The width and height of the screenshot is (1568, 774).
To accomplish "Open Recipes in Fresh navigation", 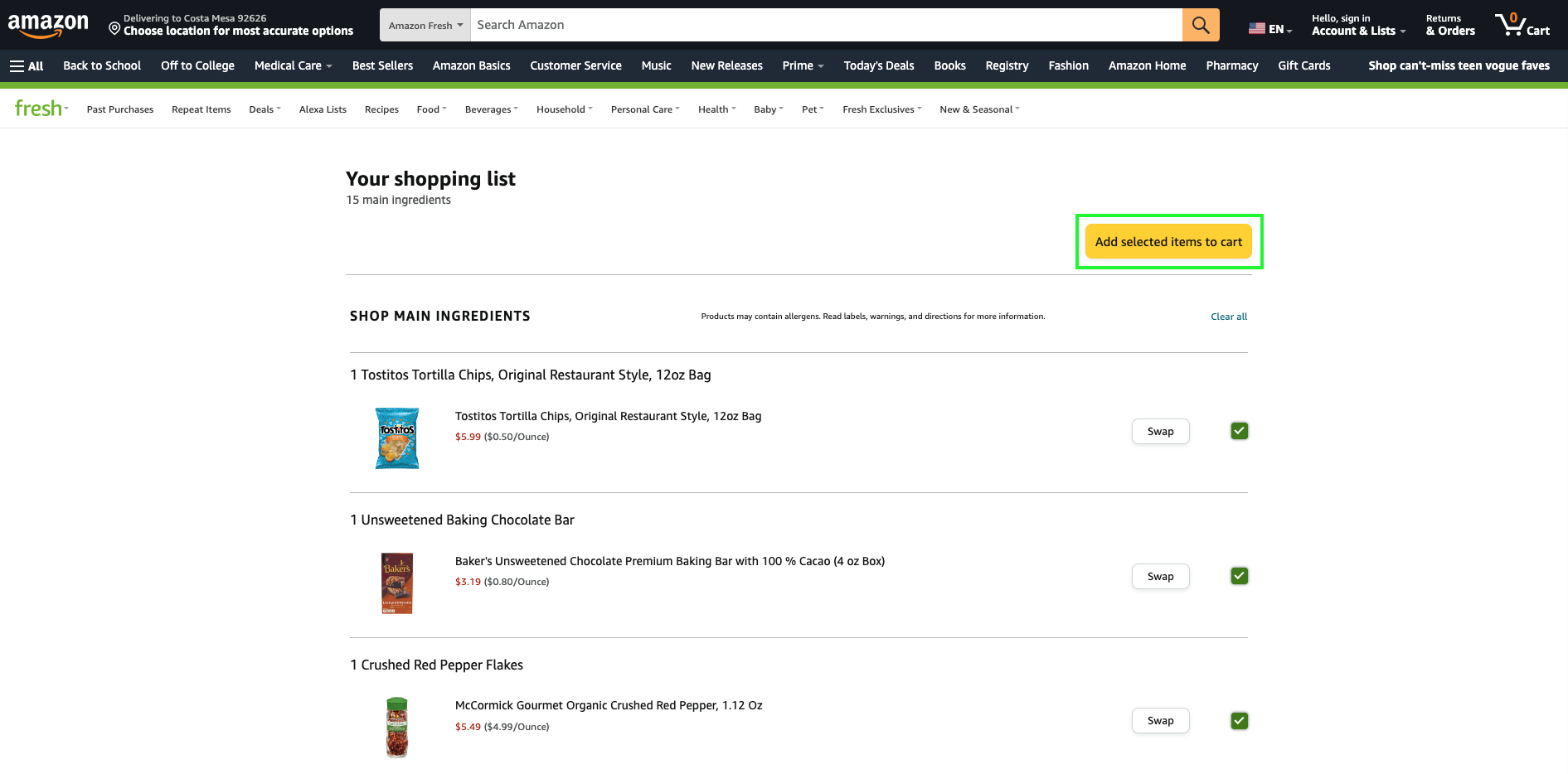I will 381,109.
